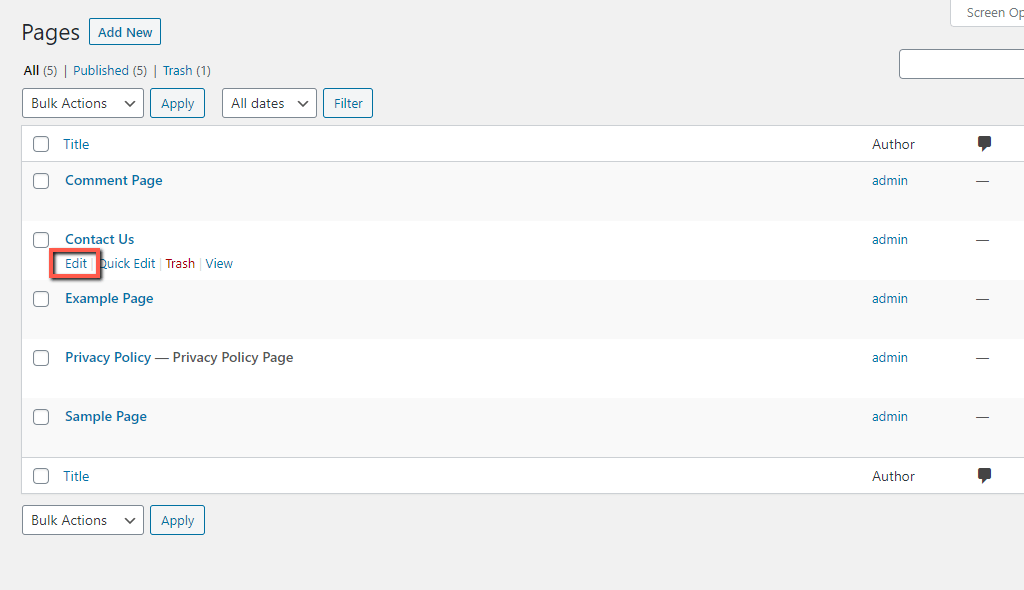
Task: Click admin author in Example Page row
Action: click(889, 298)
